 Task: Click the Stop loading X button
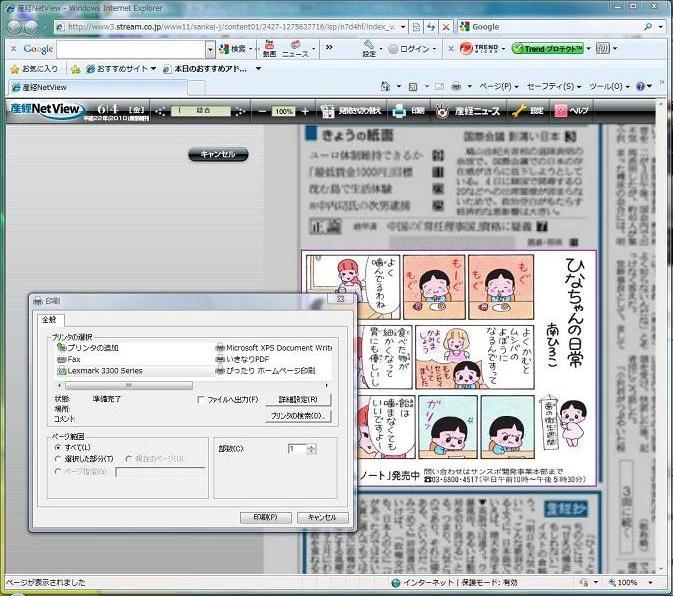446,27
